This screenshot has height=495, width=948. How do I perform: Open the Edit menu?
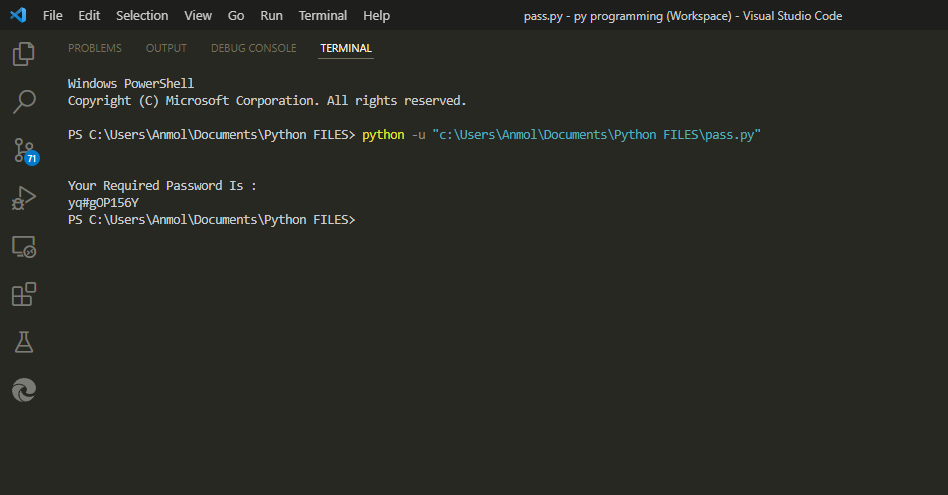(x=89, y=16)
